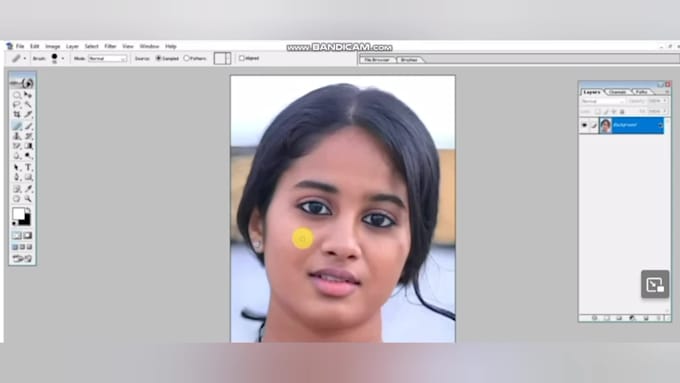680x383 pixels.
Task: Switch to the Paths tab
Action: click(641, 92)
